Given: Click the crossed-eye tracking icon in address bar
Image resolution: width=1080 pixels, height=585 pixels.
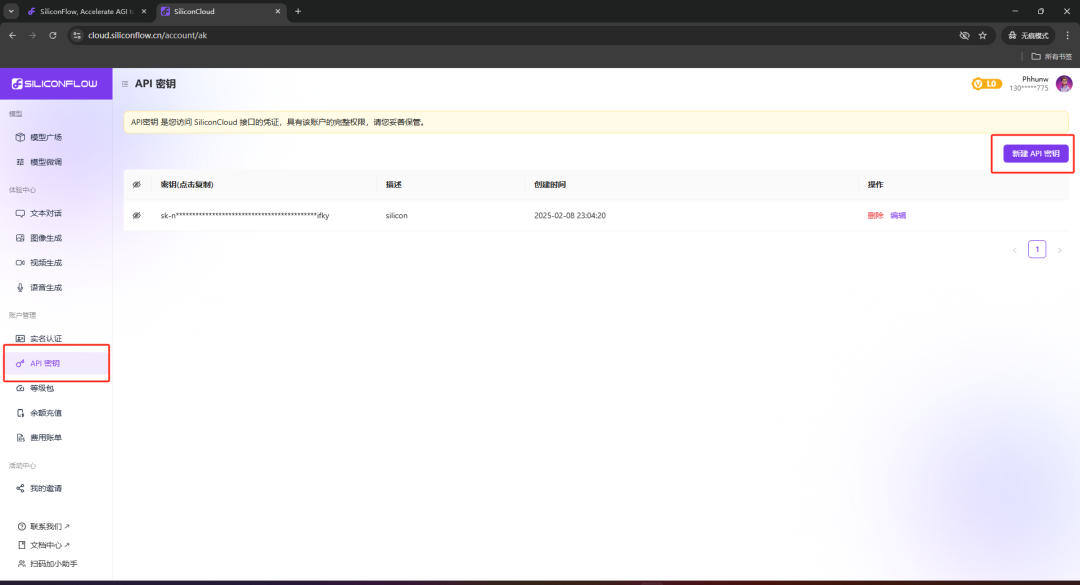Looking at the screenshot, I should coord(964,35).
